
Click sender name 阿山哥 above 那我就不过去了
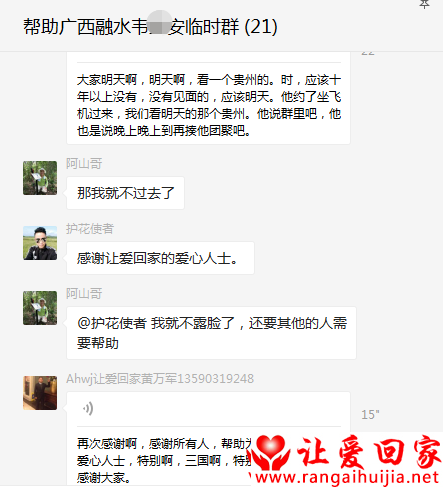tap(84, 164)
